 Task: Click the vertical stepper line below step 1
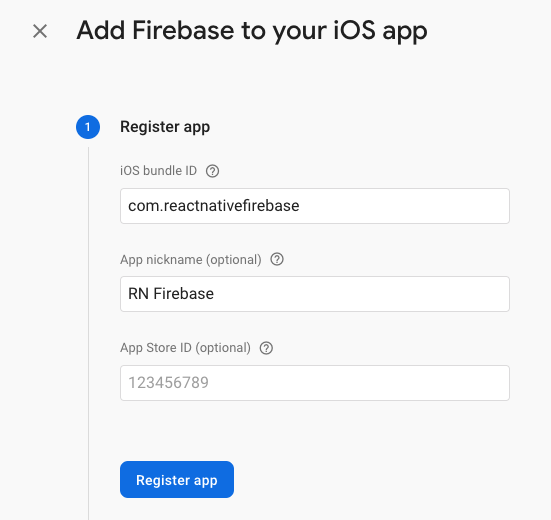click(x=88, y=333)
